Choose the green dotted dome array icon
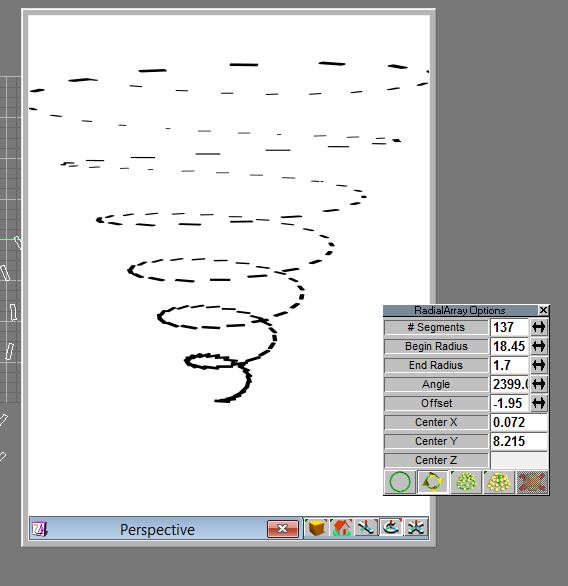The image size is (568, 586). [466, 482]
